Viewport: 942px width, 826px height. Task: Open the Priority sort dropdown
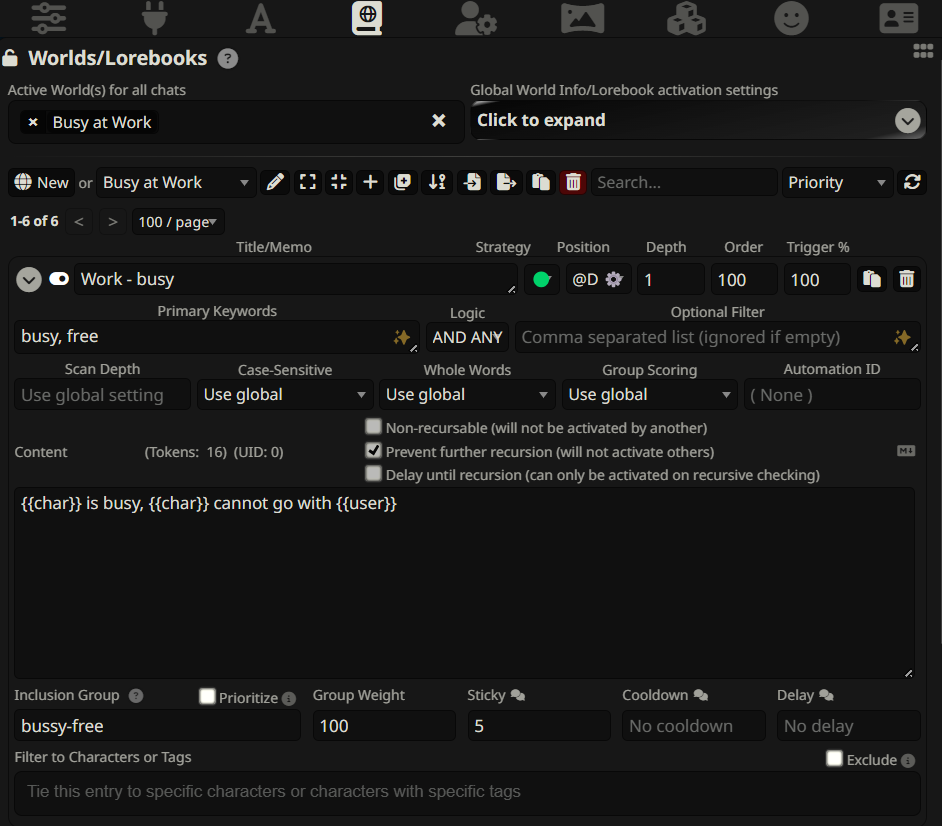(837, 182)
